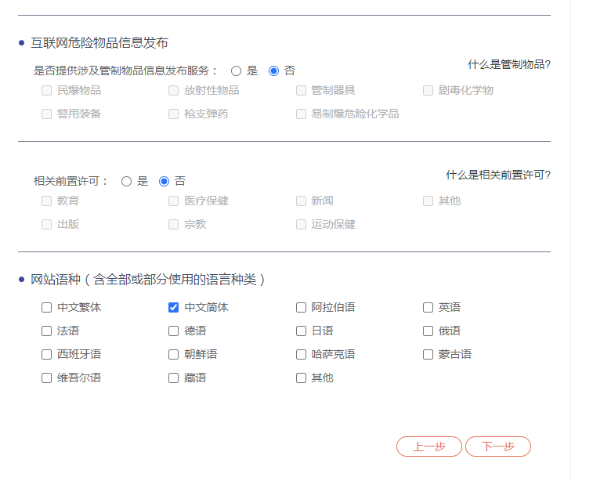Viewport: 604px width, 480px height.
Task: Select the 德语 language checkbox
Action: [174, 331]
